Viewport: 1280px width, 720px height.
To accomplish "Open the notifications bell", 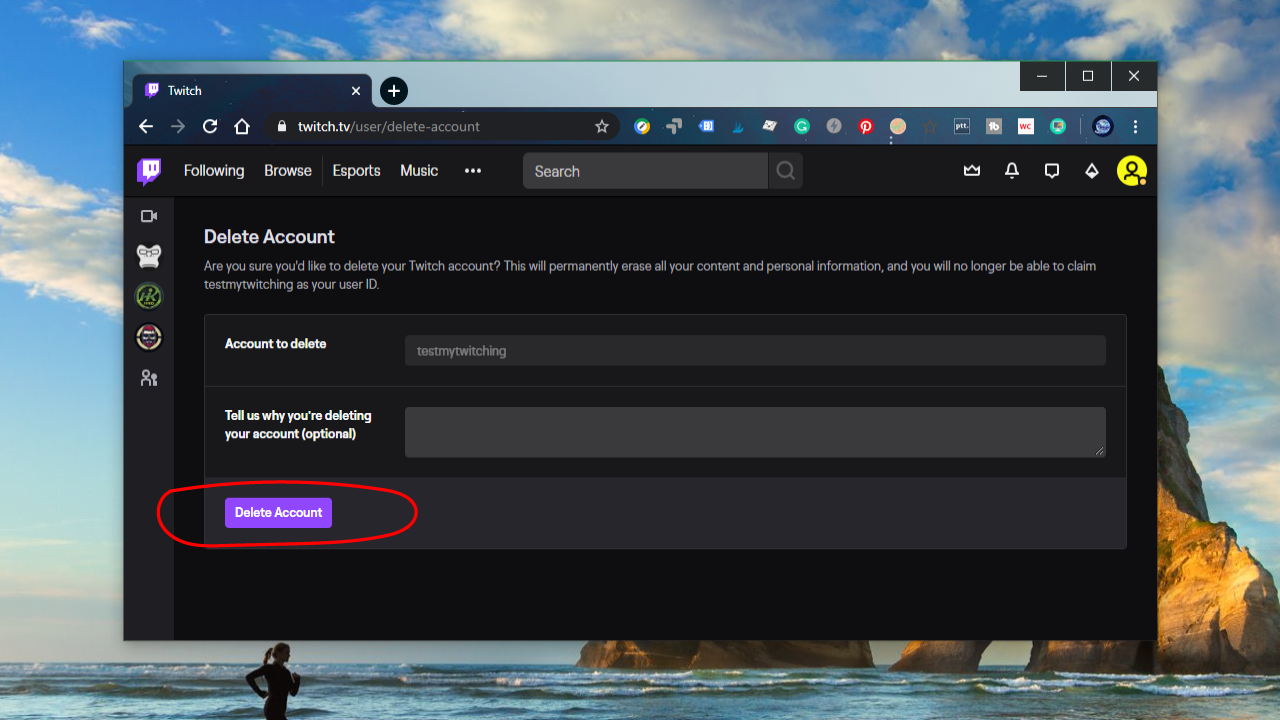I will (x=1012, y=171).
